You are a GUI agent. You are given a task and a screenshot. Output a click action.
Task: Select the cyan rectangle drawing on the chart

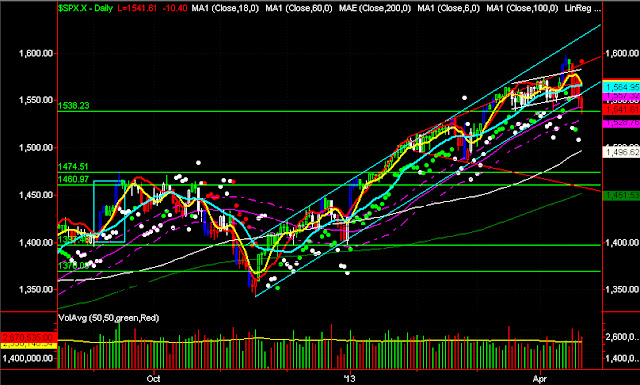point(109,211)
